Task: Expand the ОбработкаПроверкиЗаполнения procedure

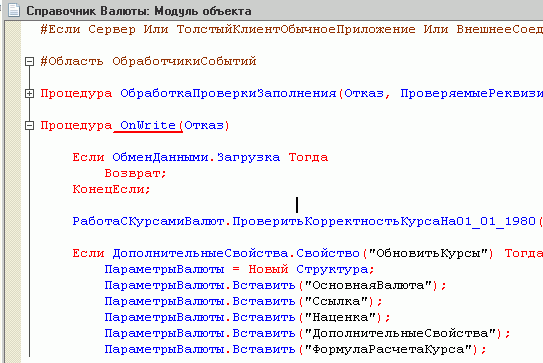Action: [29, 94]
